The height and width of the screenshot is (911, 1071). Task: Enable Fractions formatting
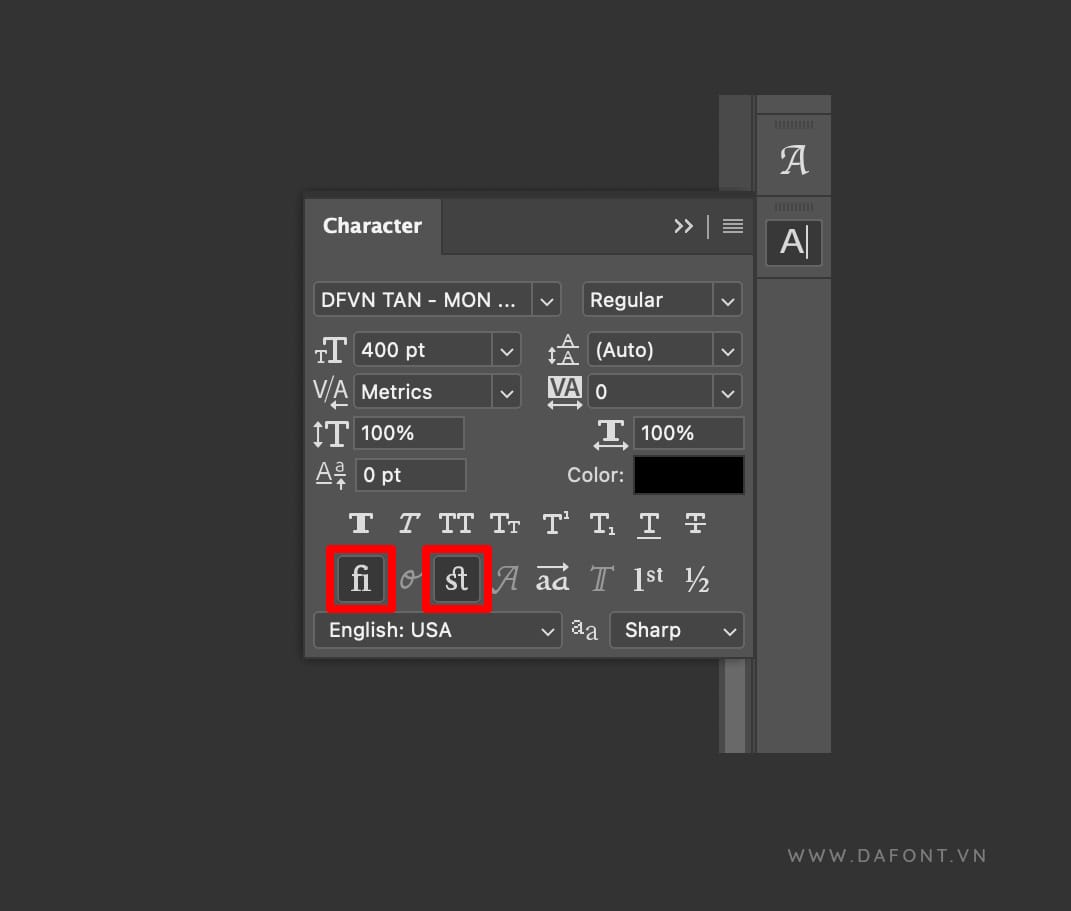pos(697,578)
